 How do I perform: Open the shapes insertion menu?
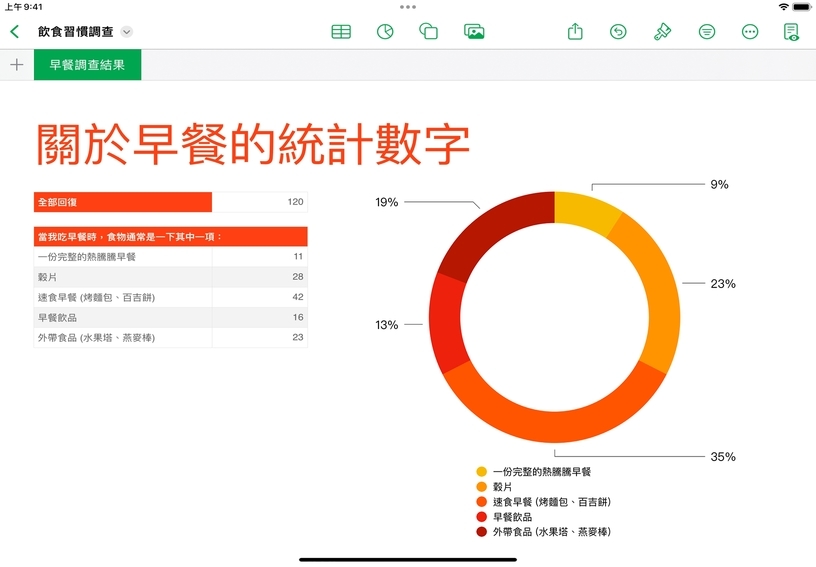pos(428,32)
